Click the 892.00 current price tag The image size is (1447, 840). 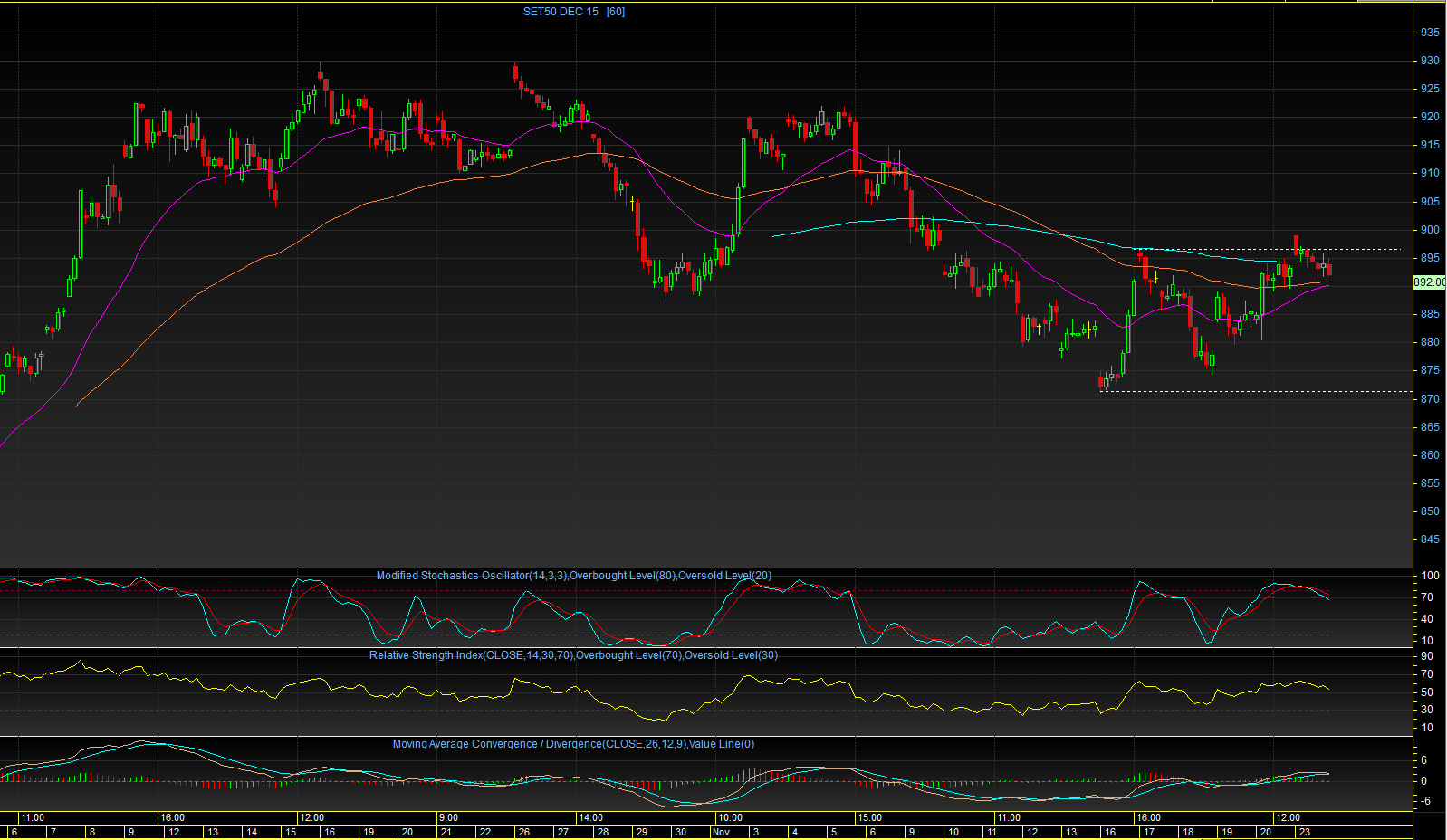click(x=1430, y=282)
